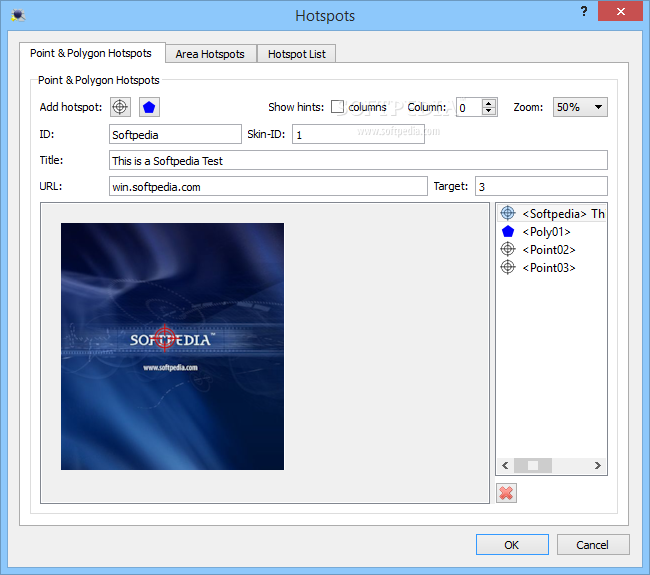Add a point hotspot with the crosshair button

coord(120,107)
